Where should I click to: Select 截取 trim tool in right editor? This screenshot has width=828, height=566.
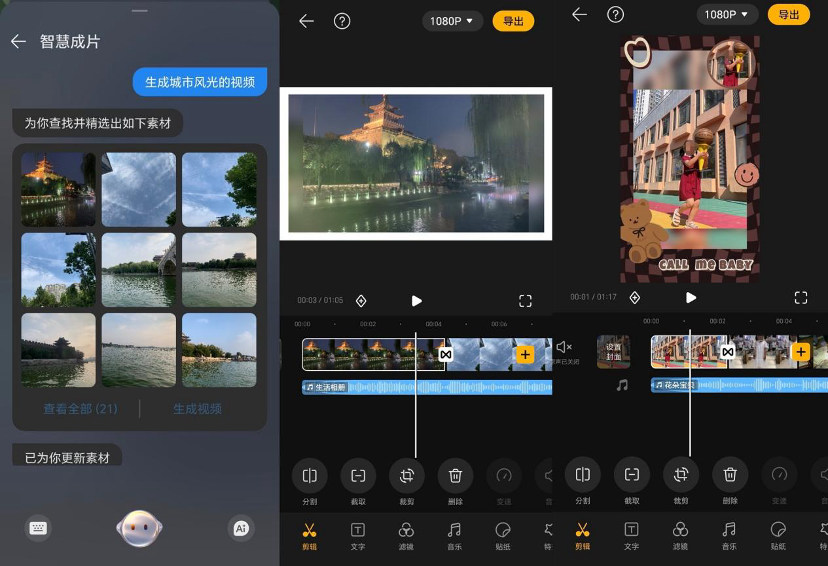(x=632, y=481)
